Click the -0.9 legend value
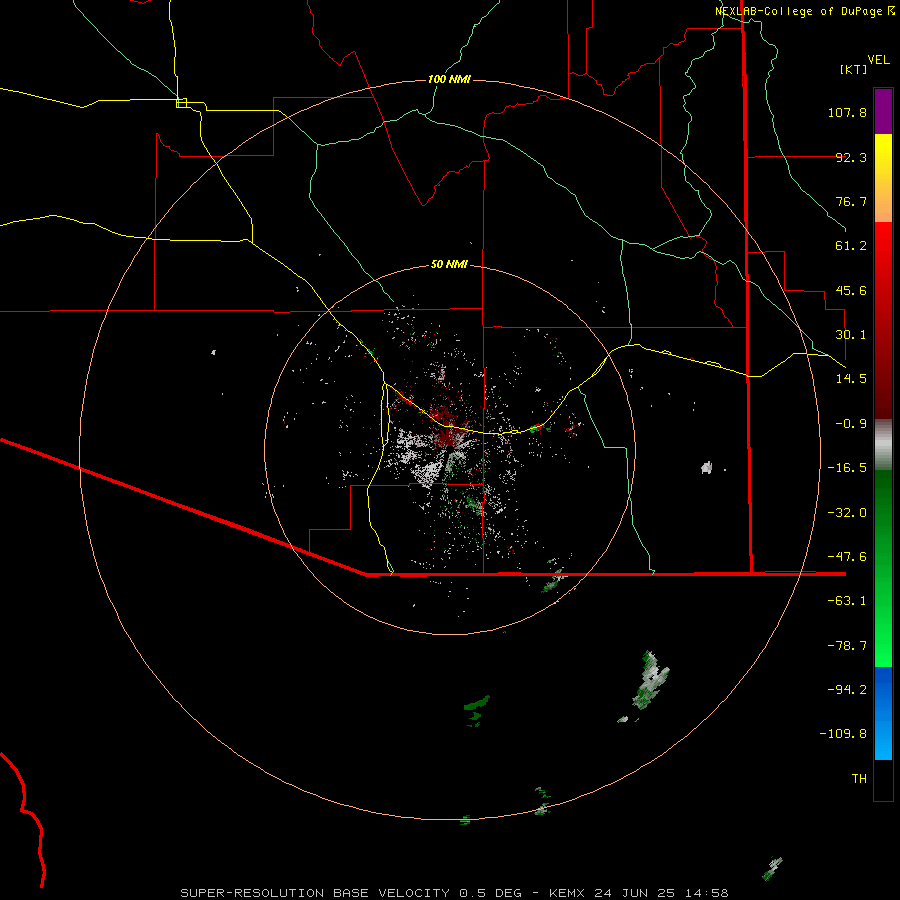Screen dimensions: 900x900 (851, 424)
